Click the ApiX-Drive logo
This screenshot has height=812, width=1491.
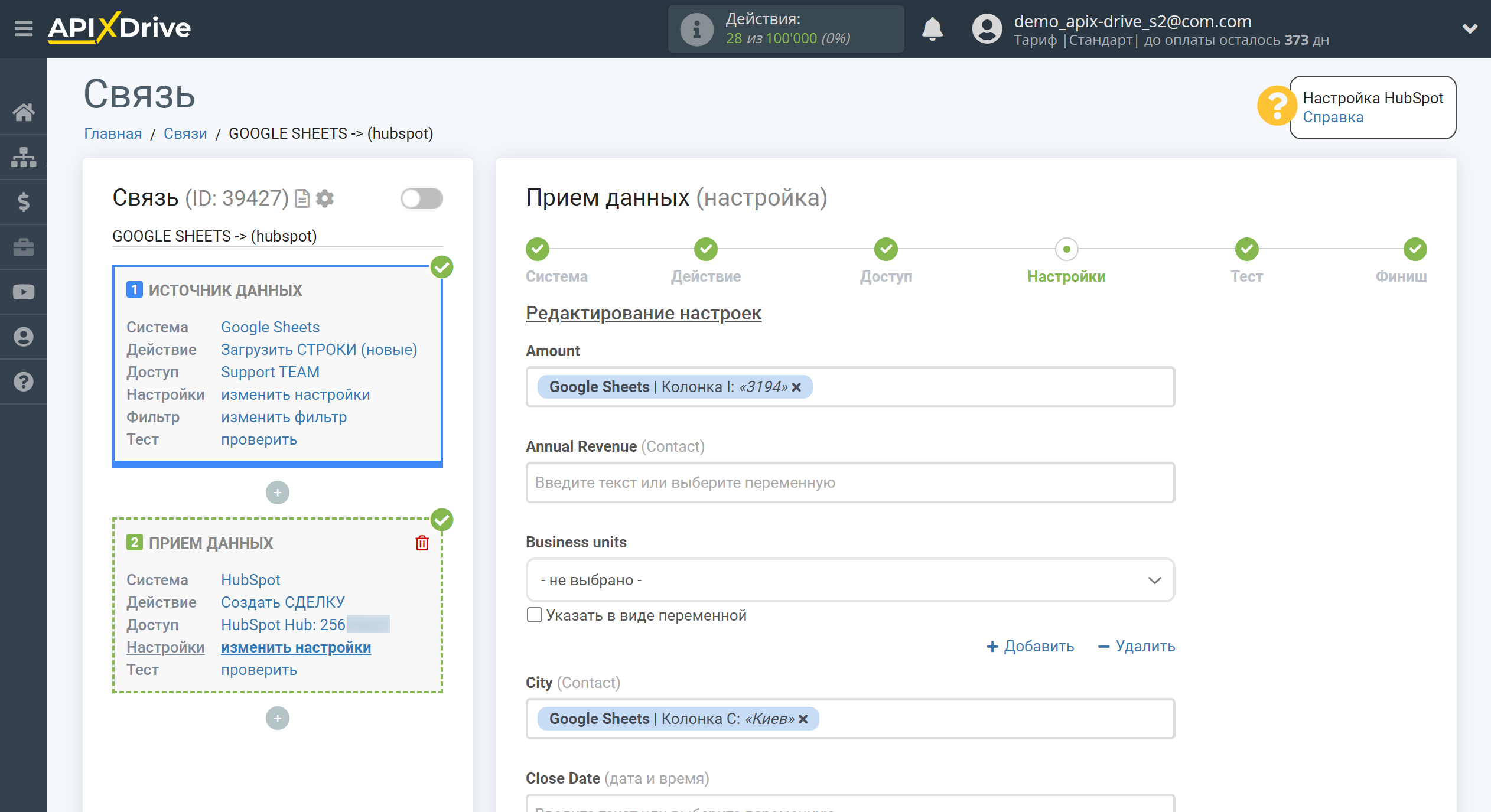click(x=119, y=28)
